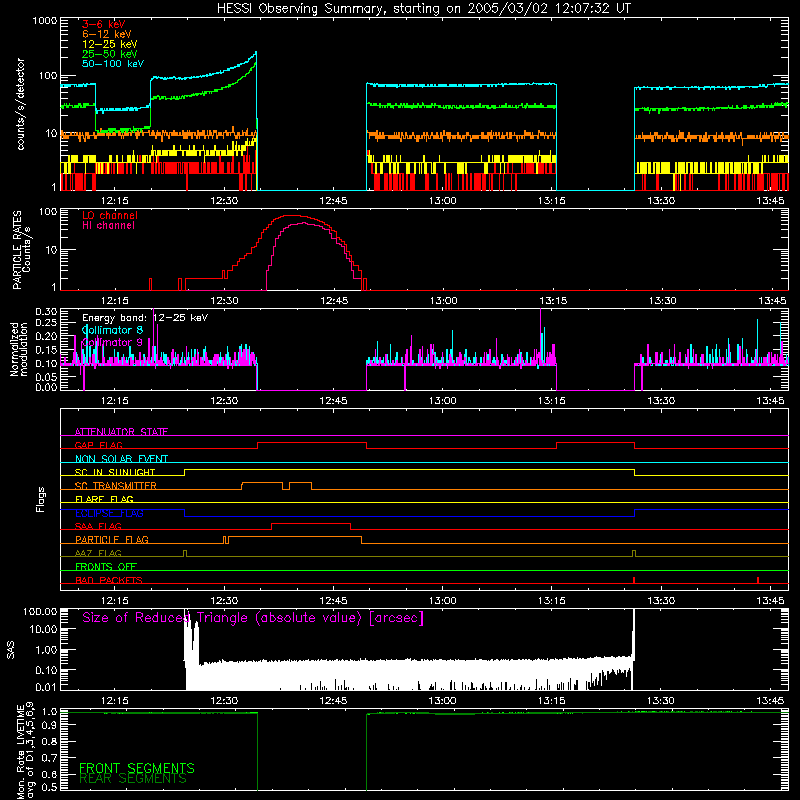The image size is (800, 800).
Task: Select the SC_TRANSMITTER flag label
Action: pyautogui.click(x=116, y=486)
